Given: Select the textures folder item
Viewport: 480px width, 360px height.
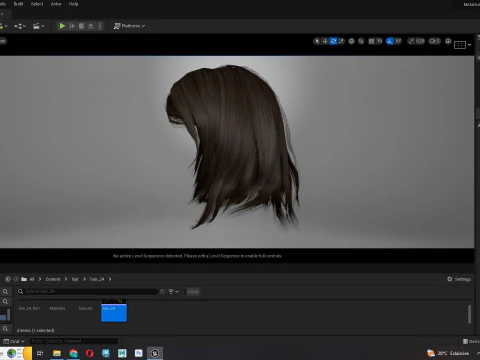Looking at the screenshot, I should click(86, 309).
